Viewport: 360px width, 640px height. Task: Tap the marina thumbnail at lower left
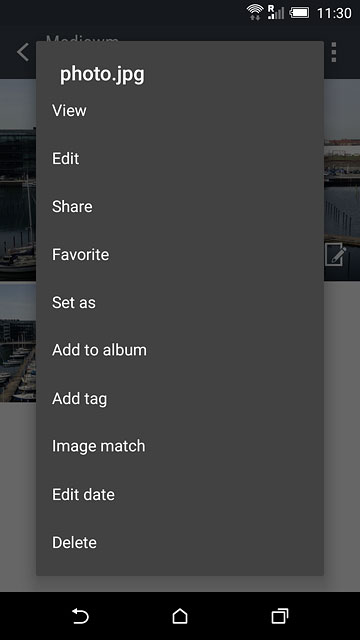pyautogui.click(x=18, y=343)
